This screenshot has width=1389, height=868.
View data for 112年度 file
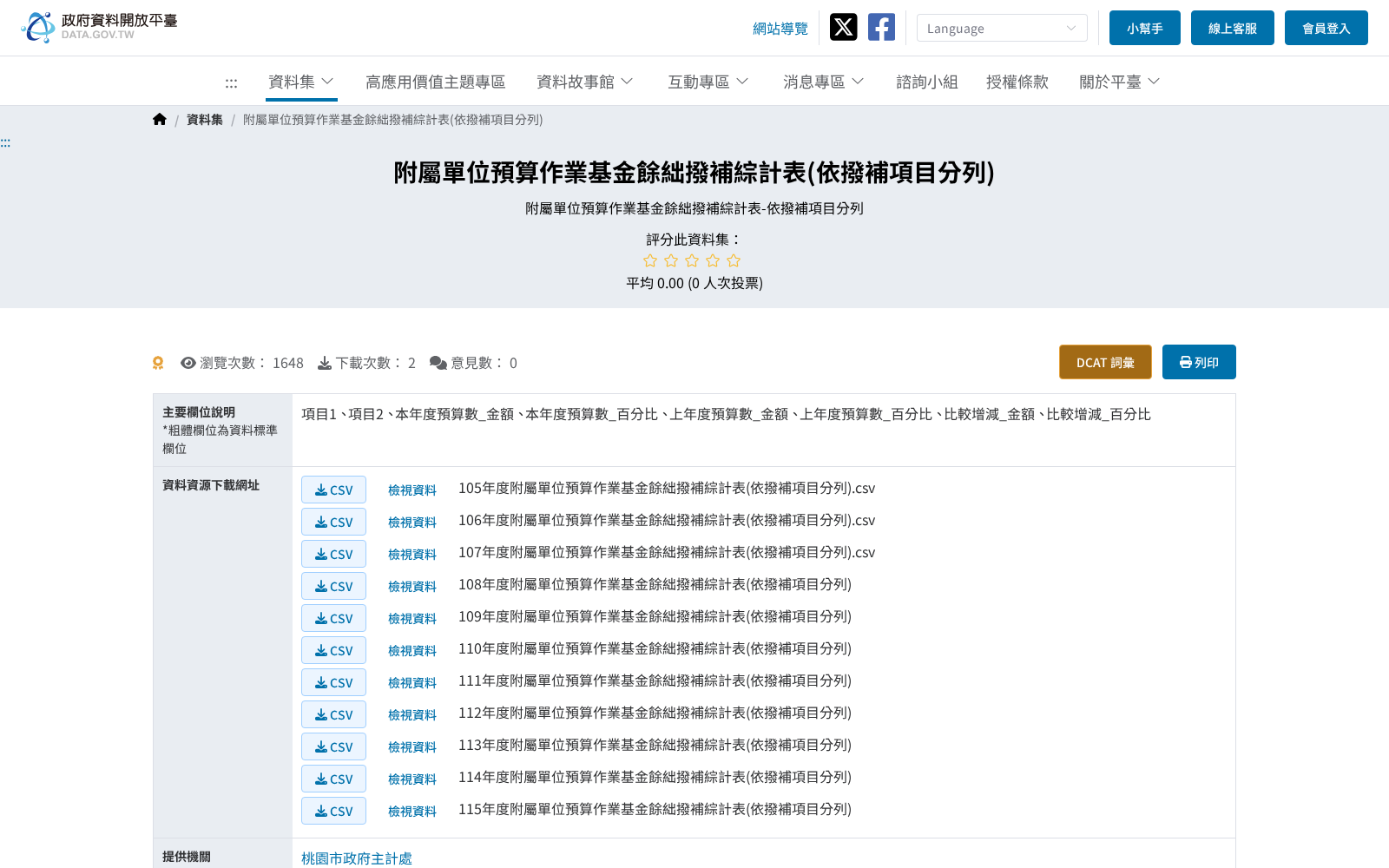[x=412, y=715]
